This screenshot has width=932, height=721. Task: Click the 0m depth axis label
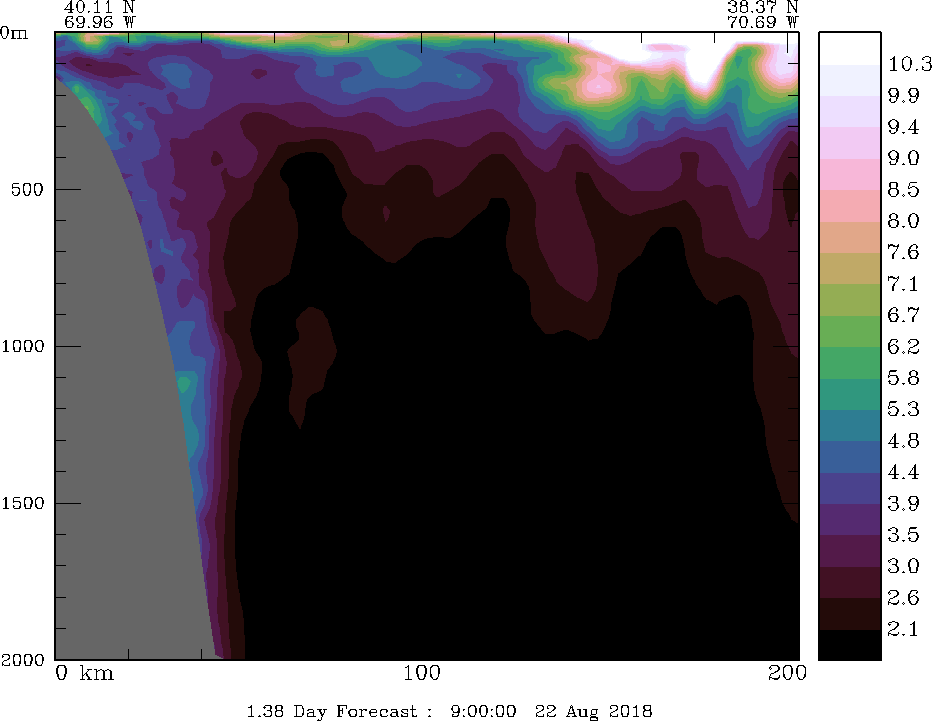14,33
